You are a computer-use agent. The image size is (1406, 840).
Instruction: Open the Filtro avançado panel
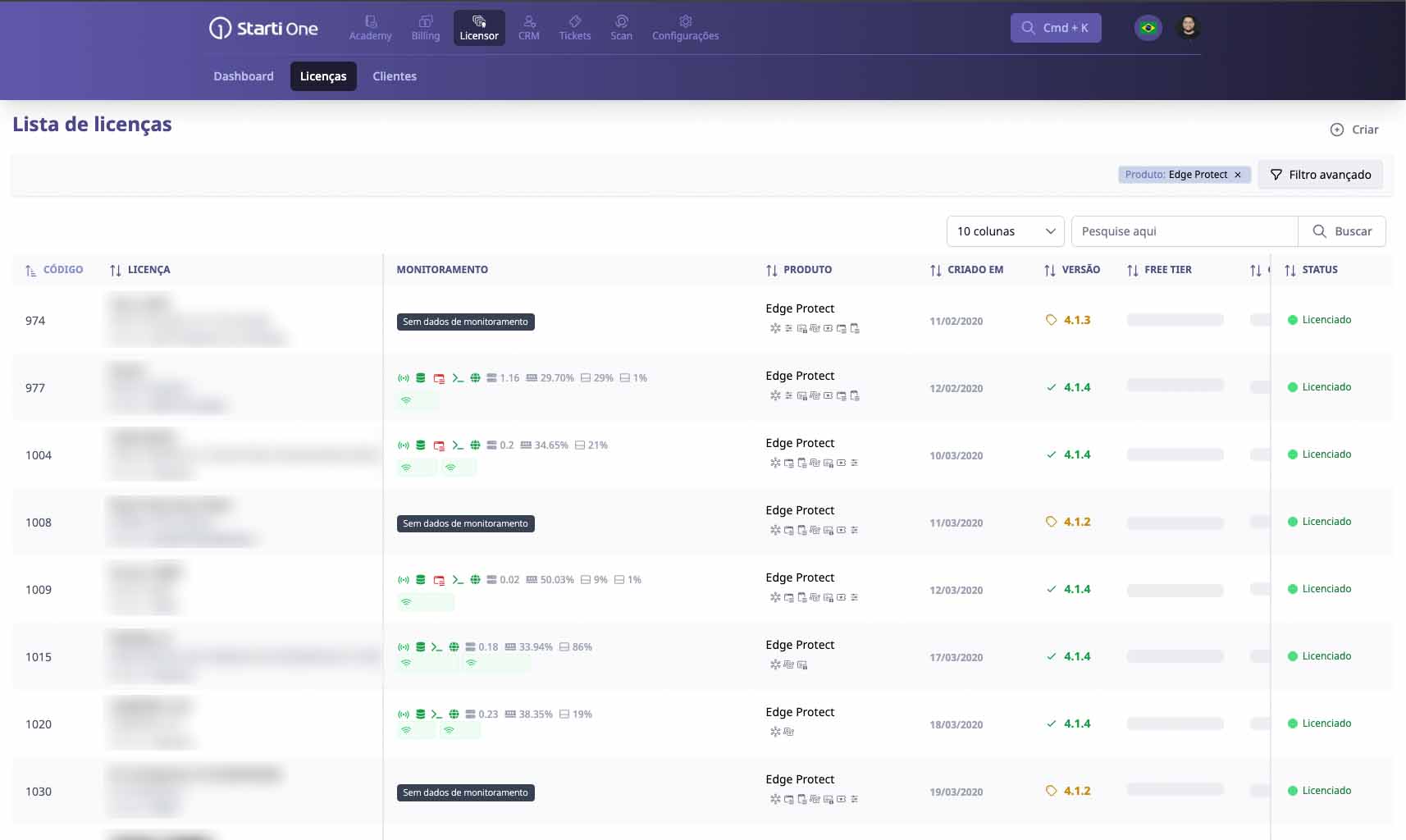1320,175
